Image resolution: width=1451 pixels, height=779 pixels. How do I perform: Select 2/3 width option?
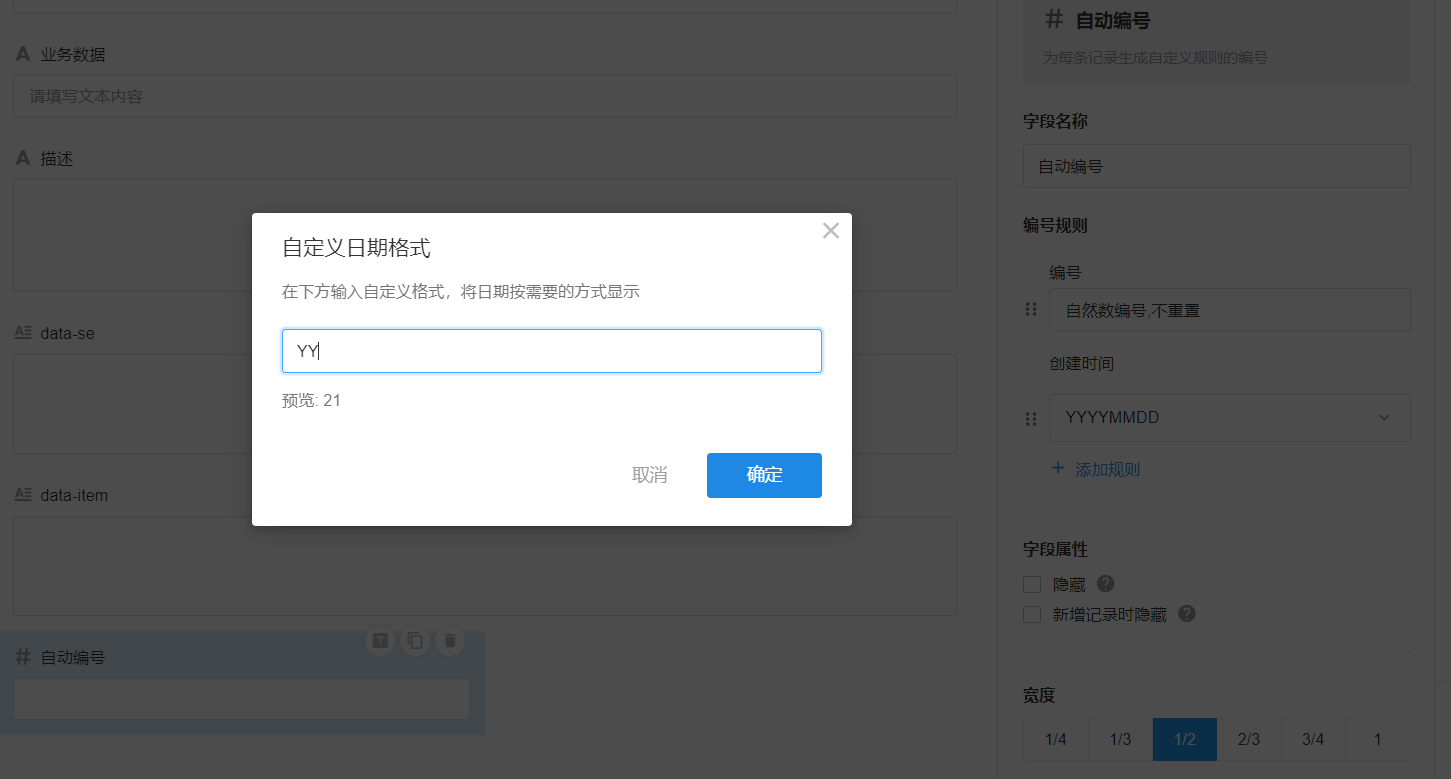coord(1249,740)
